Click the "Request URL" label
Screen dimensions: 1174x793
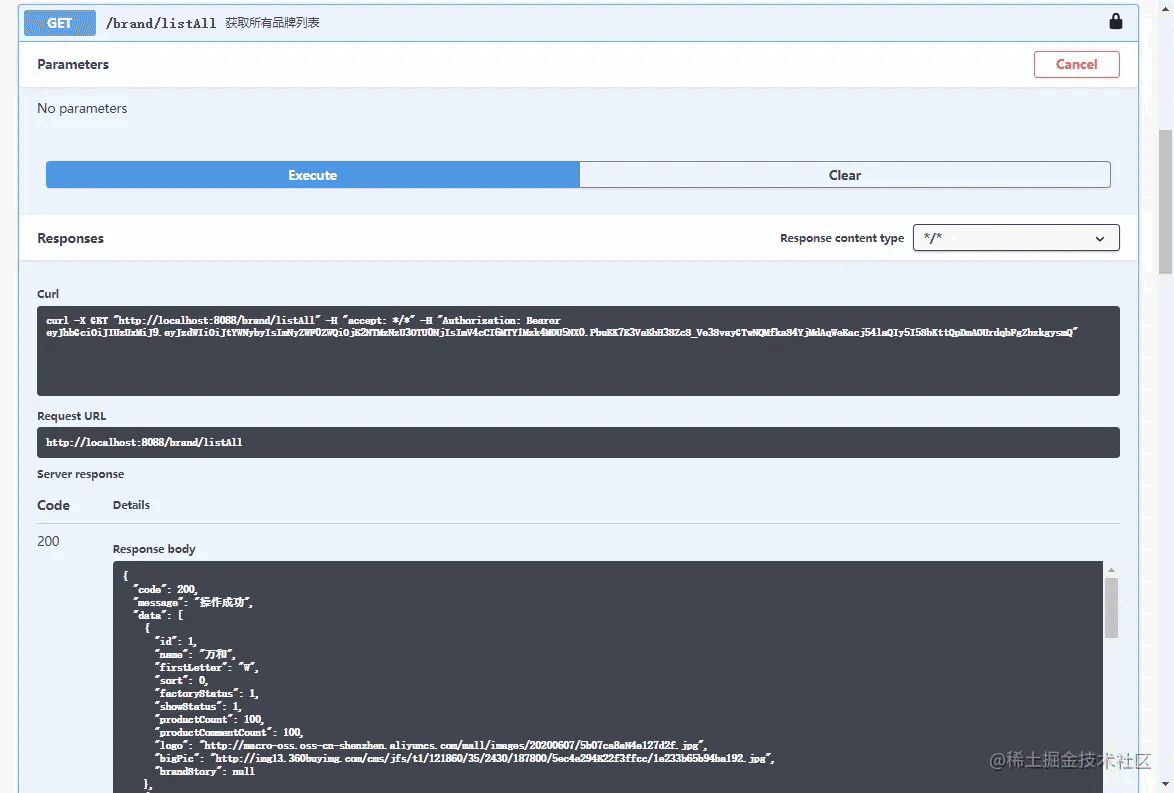pos(72,416)
